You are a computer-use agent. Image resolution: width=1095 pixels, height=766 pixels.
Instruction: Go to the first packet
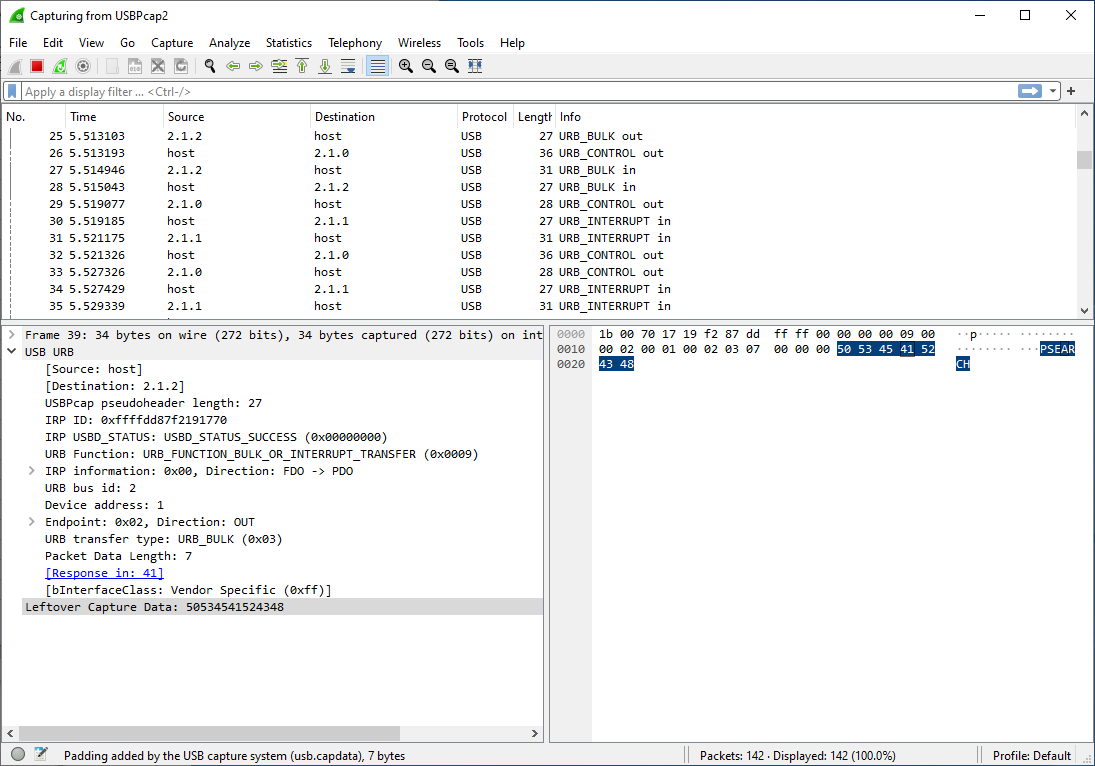302,66
